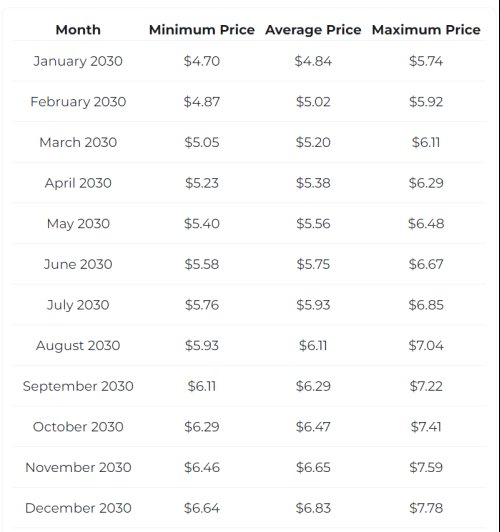Select the August 2030 row label
The image size is (500, 532).
point(78,346)
